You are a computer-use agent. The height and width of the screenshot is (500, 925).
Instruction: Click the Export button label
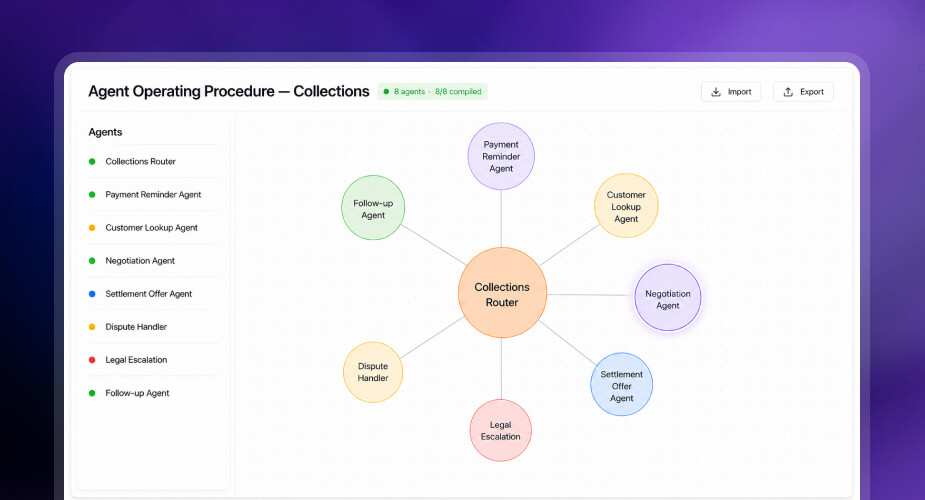pyautogui.click(x=812, y=92)
